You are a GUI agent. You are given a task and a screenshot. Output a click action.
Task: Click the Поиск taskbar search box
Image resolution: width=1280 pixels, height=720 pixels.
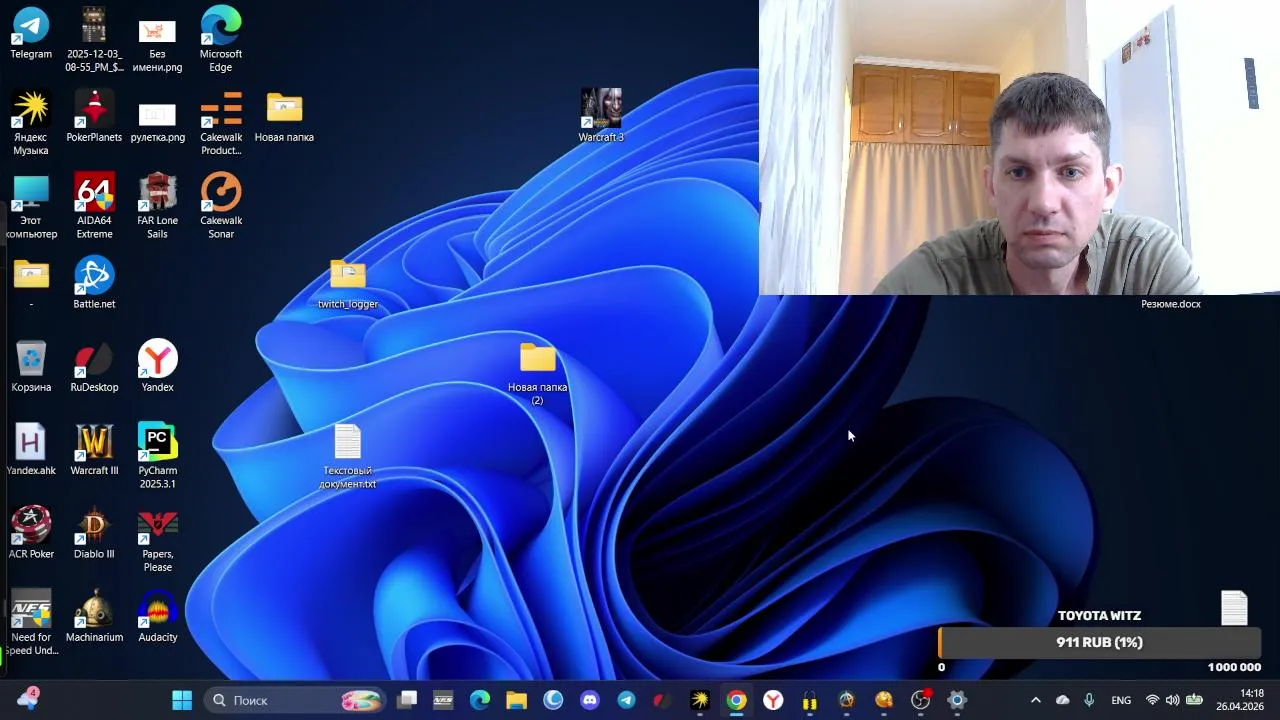tap(295, 700)
